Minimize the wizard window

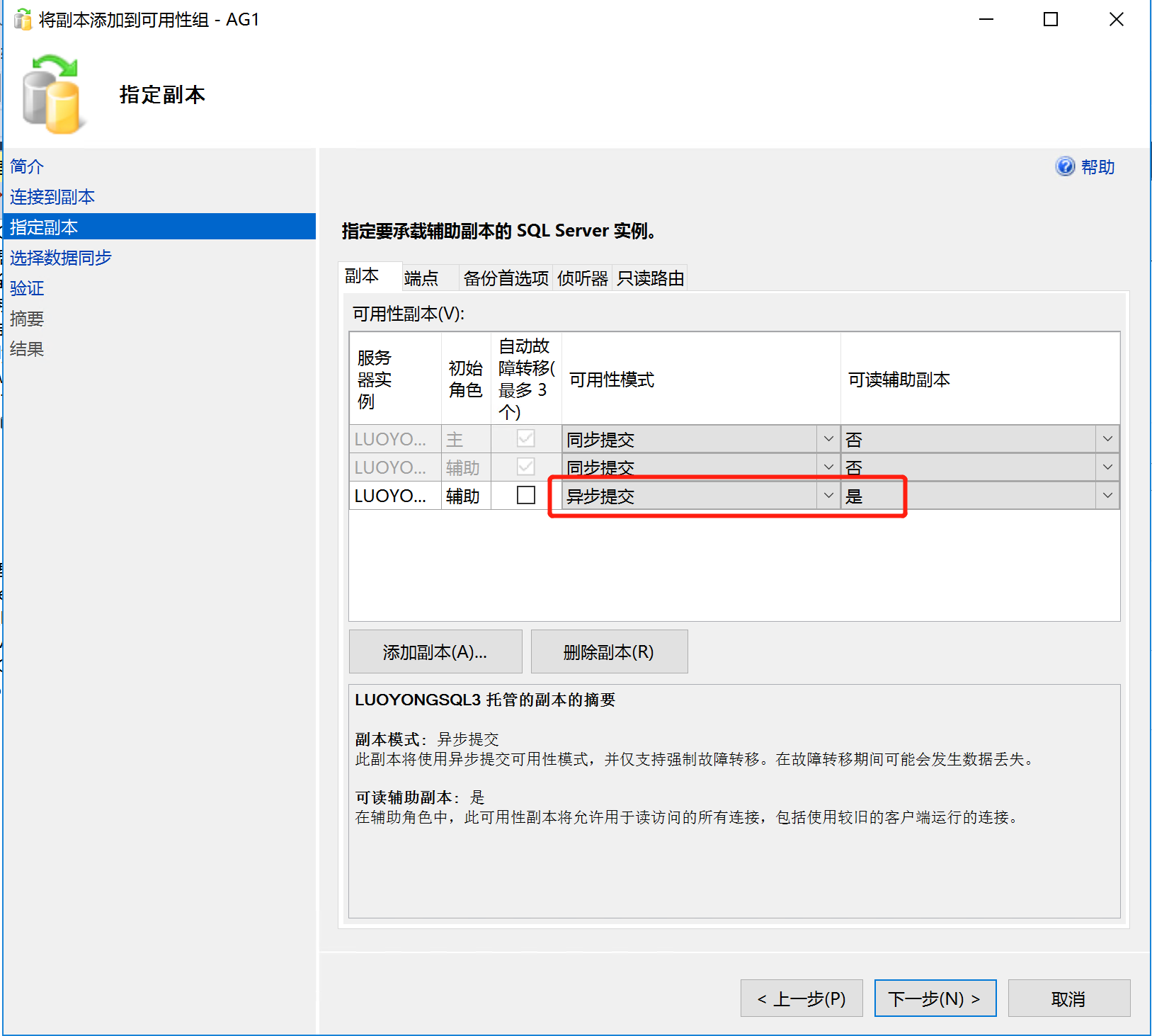coord(986,20)
